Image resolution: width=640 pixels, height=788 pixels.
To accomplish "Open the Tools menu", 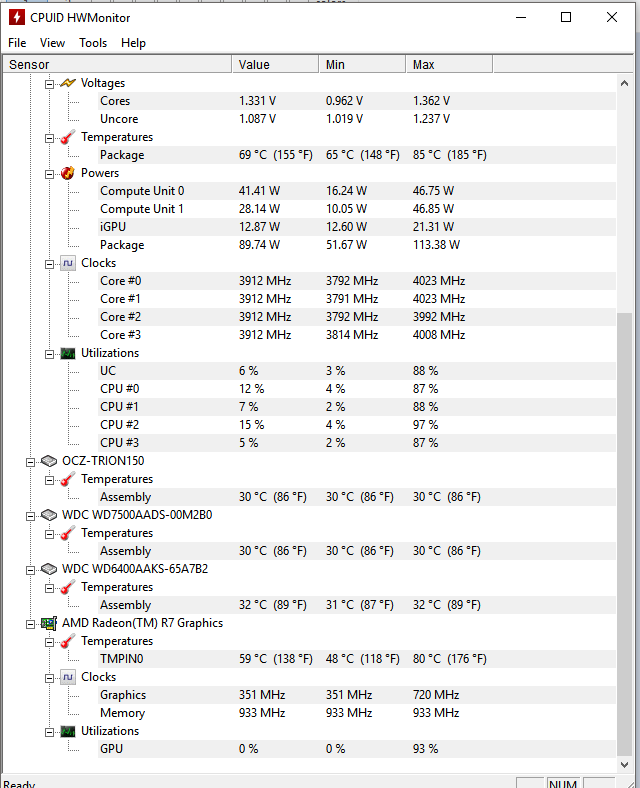I will (93, 43).
